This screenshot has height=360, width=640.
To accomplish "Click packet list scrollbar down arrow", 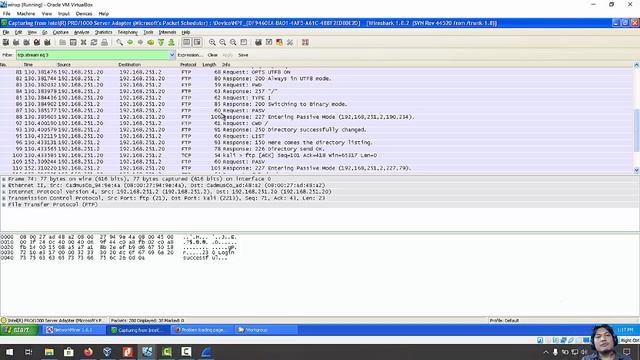I will [636, 170].
